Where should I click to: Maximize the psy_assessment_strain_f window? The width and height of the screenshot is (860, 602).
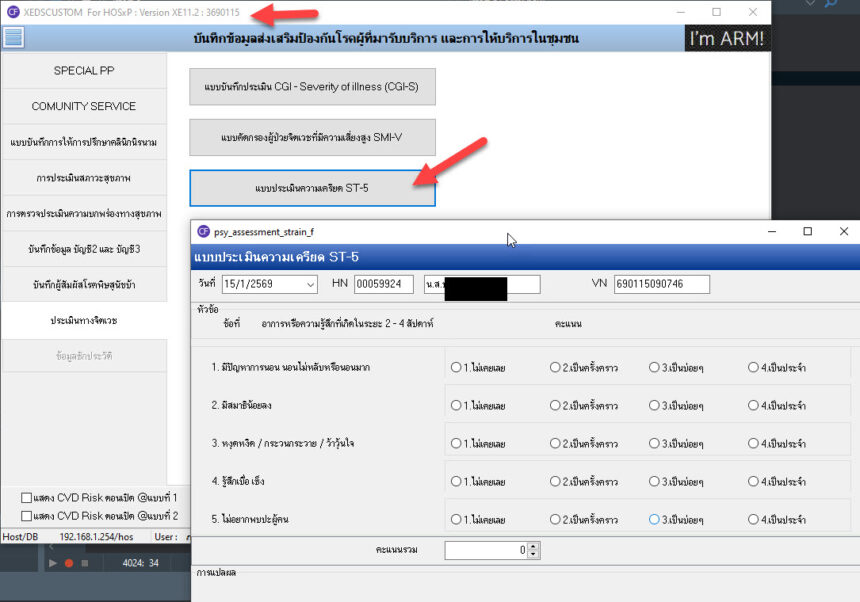[x=808, y=231]
